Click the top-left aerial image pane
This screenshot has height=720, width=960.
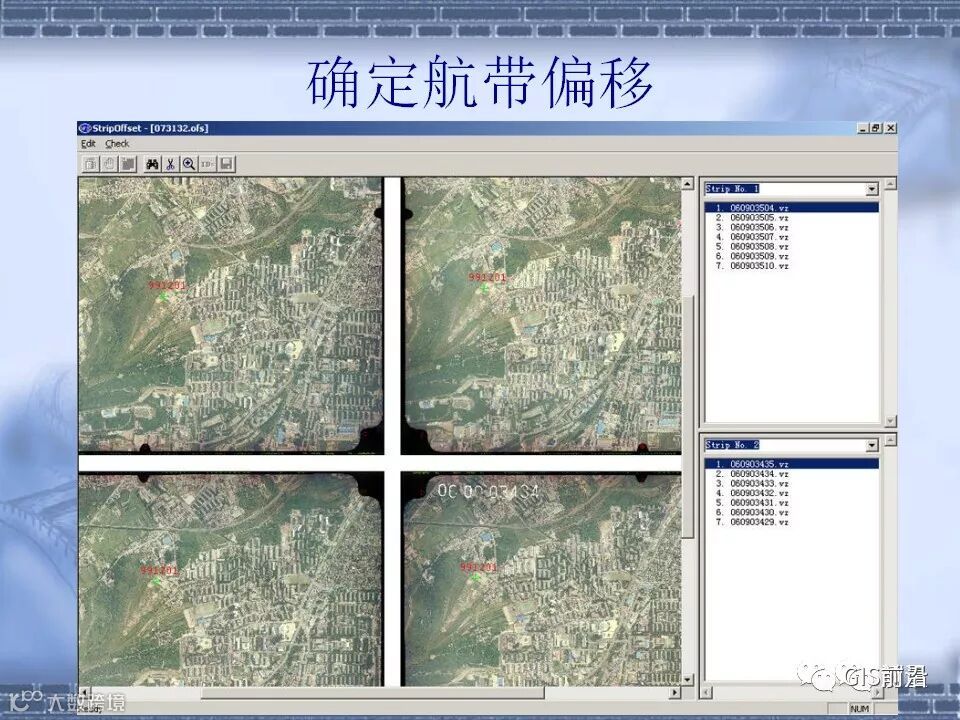click(231, 315)
